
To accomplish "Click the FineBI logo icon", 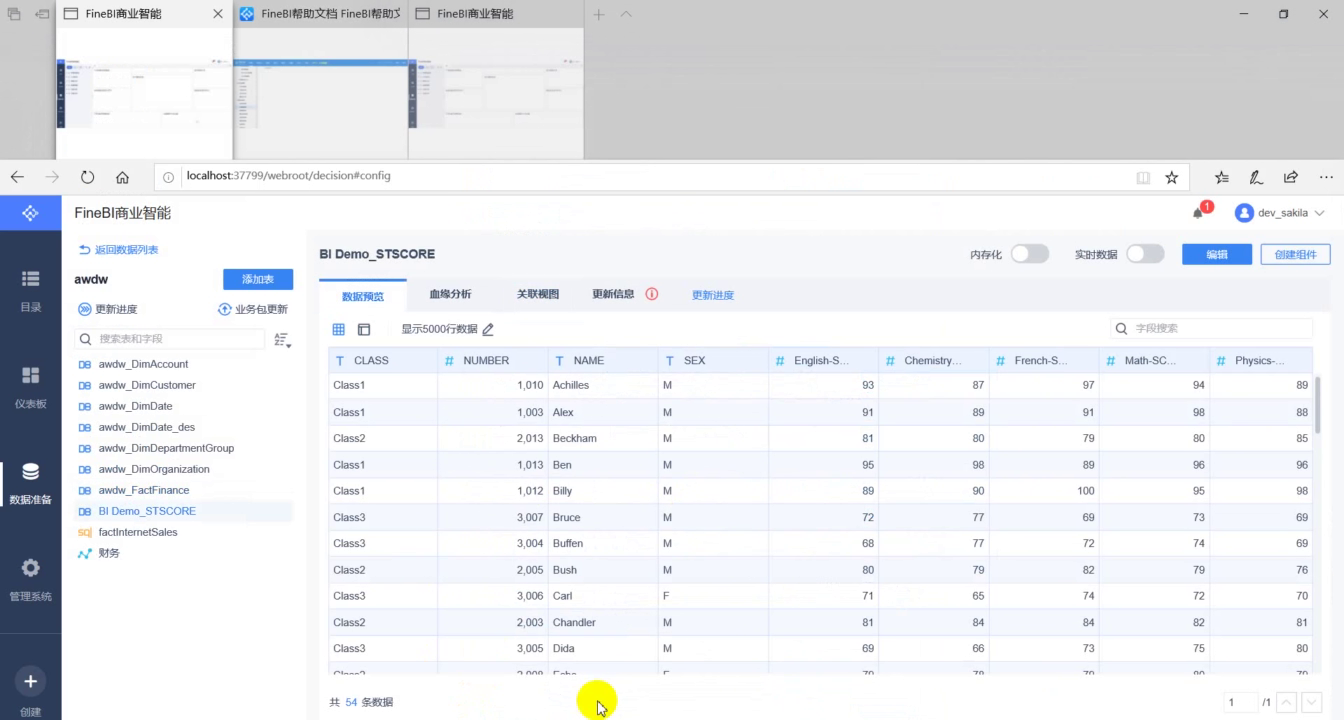I will (30, 213).
